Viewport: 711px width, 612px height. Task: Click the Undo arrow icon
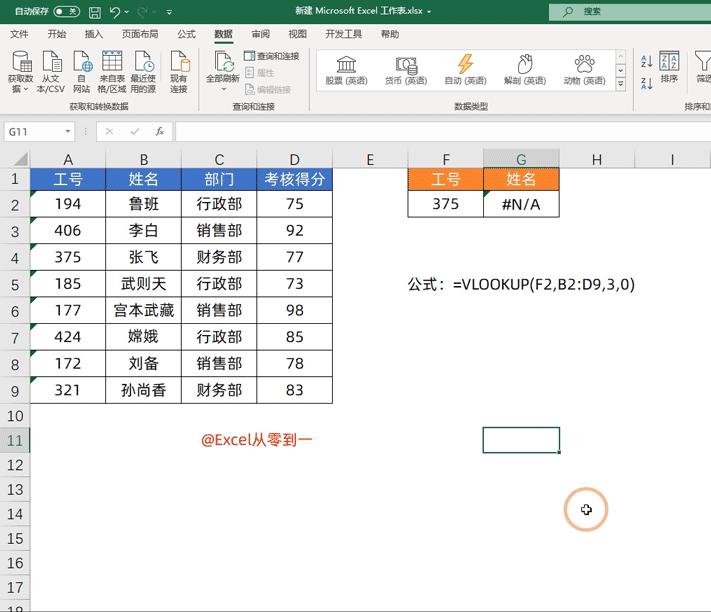click(x=115, y=12)
